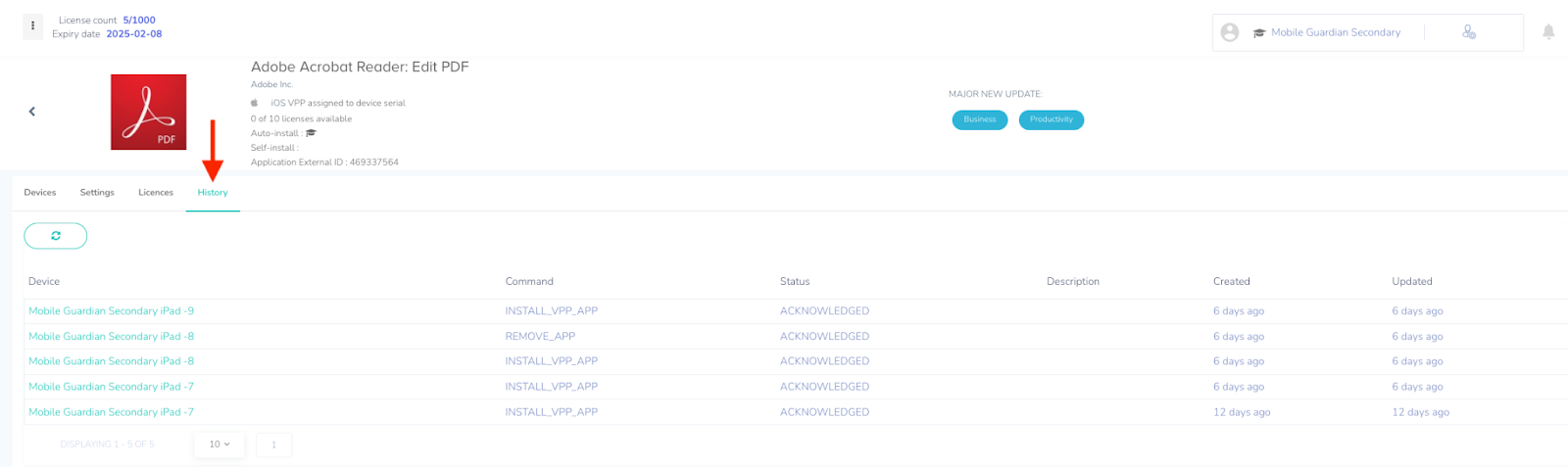Open iPad -8 device with REMOVE_APP command
1568x467 pixels.
(111, 337)
